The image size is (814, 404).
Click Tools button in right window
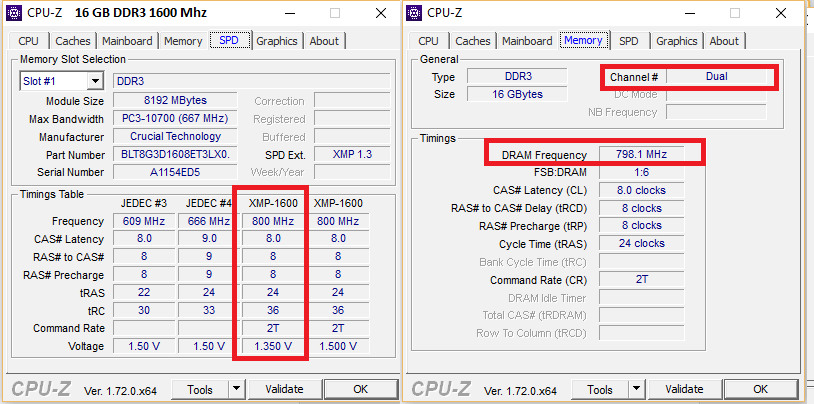click(600, 389)
